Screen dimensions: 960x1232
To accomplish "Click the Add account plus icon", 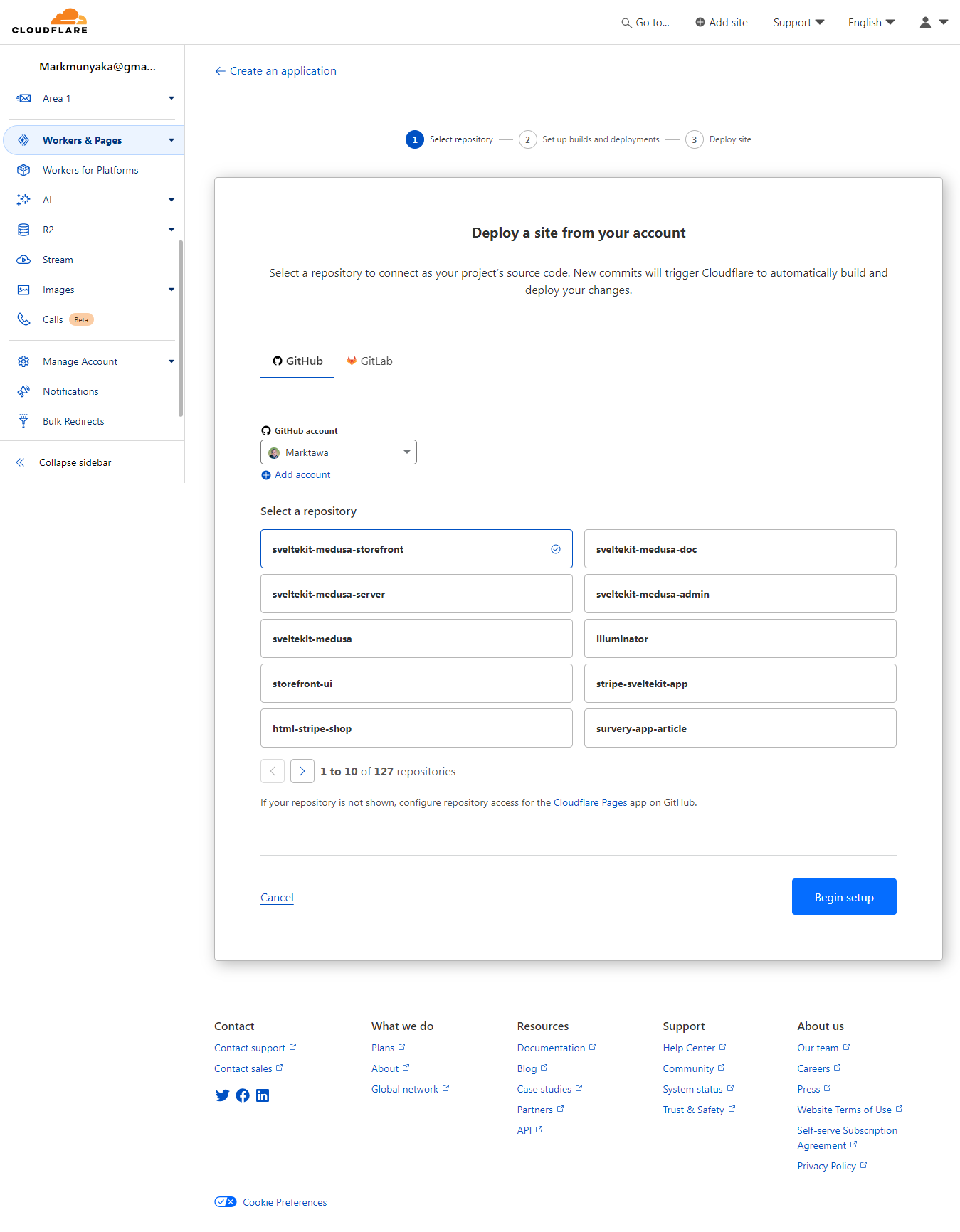I will 266,475.
